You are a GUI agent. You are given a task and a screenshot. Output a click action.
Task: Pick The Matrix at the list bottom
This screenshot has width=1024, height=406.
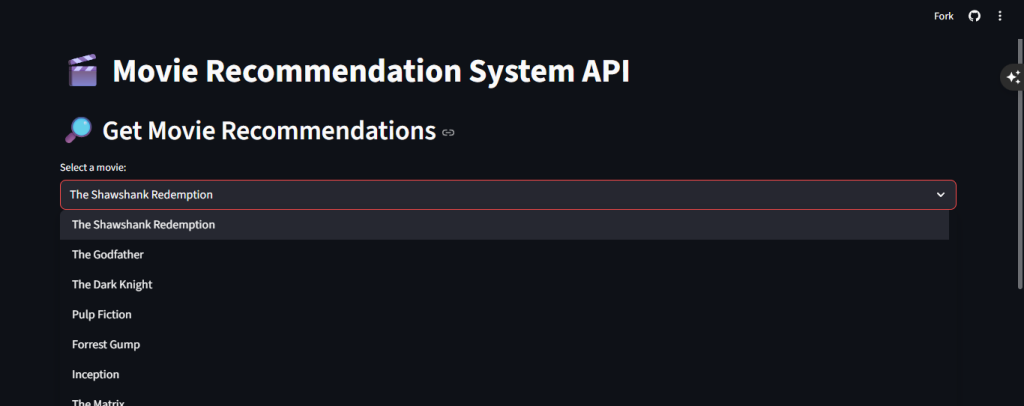tap(98, 402)
